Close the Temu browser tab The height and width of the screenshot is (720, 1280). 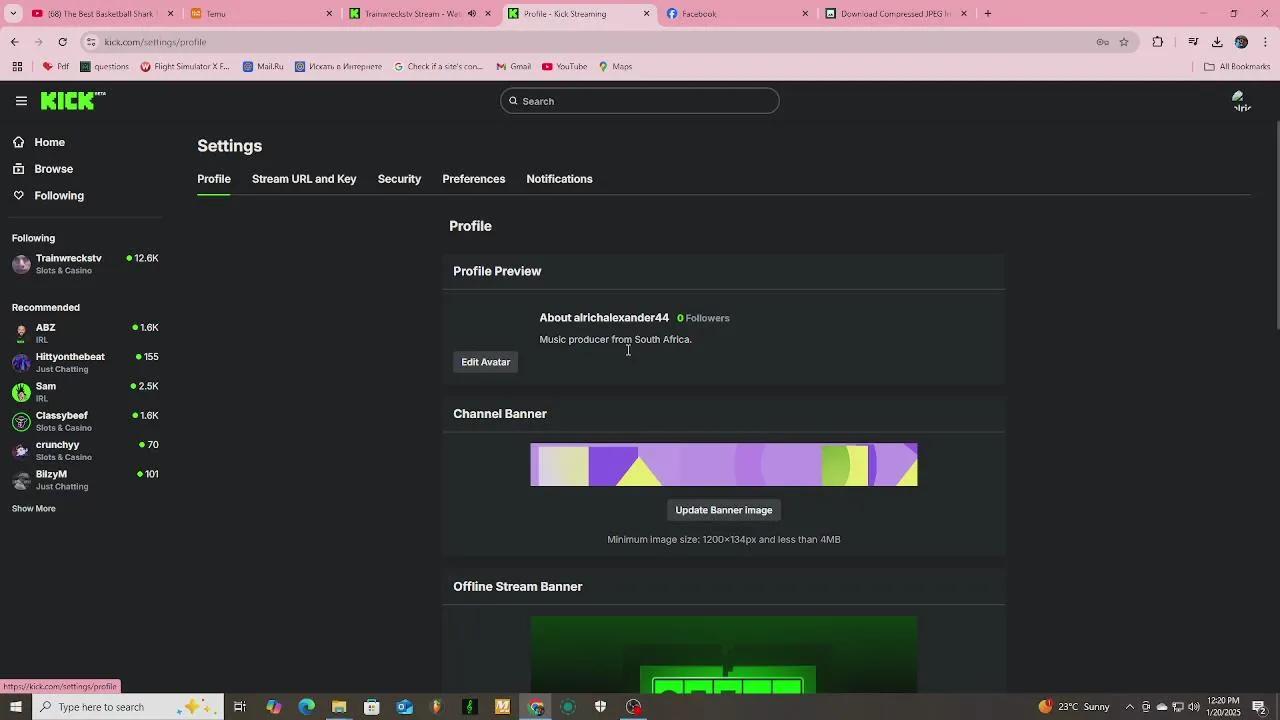pos(329,14)
